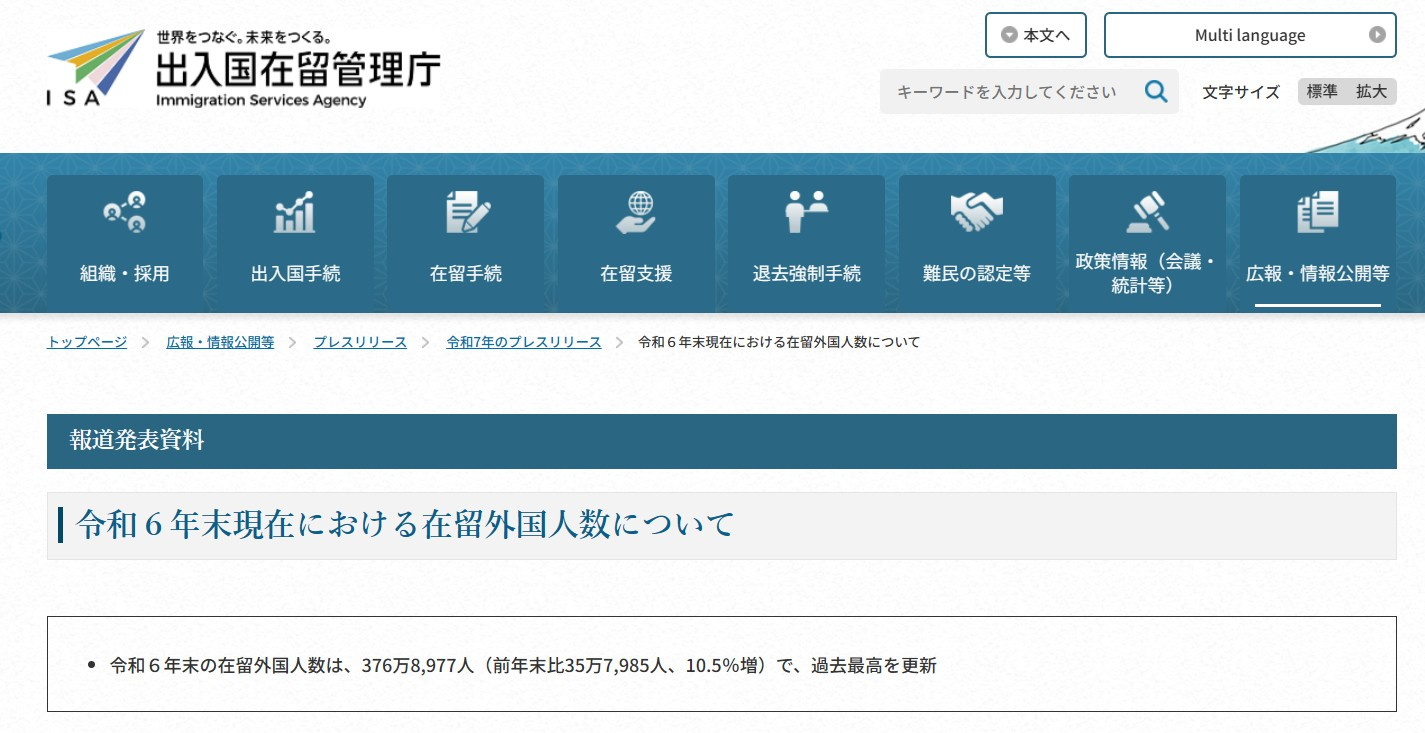This screenshot has width=1425, height=733.
Task: Open the 難民の認定等 menu label
Action: click(x=976, y=274)
